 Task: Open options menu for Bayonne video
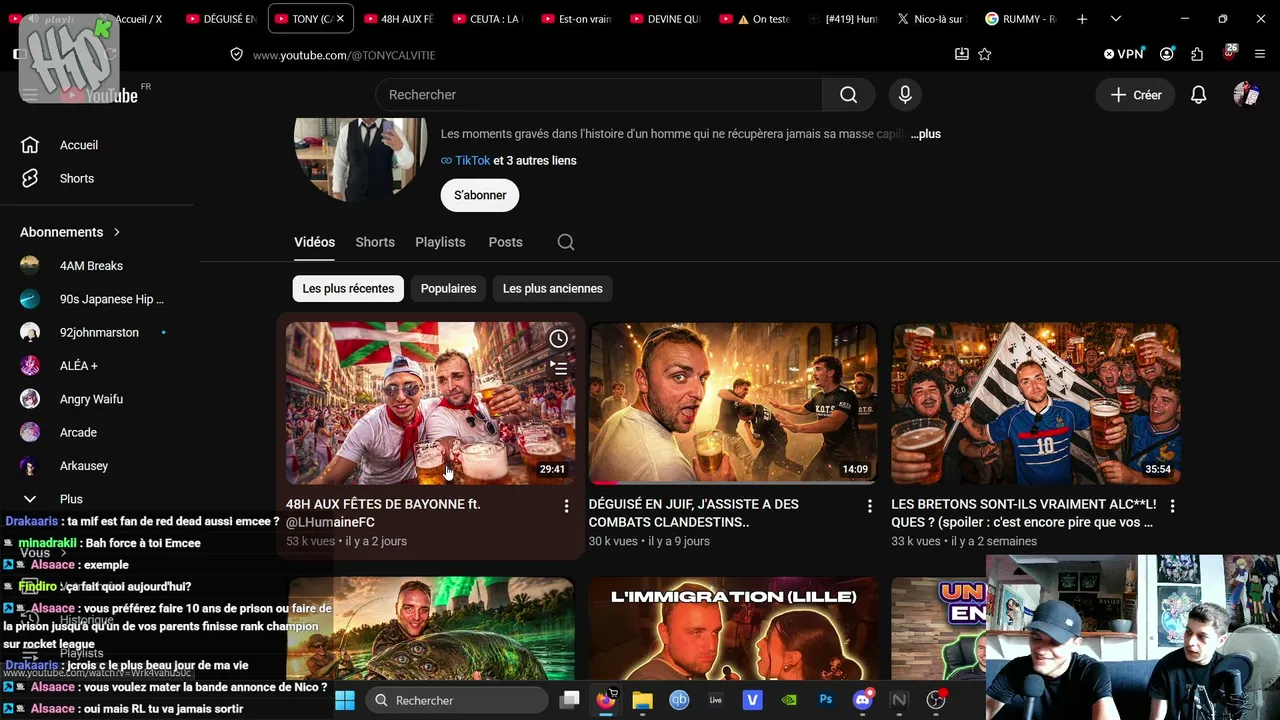click(x=566, y=506)
